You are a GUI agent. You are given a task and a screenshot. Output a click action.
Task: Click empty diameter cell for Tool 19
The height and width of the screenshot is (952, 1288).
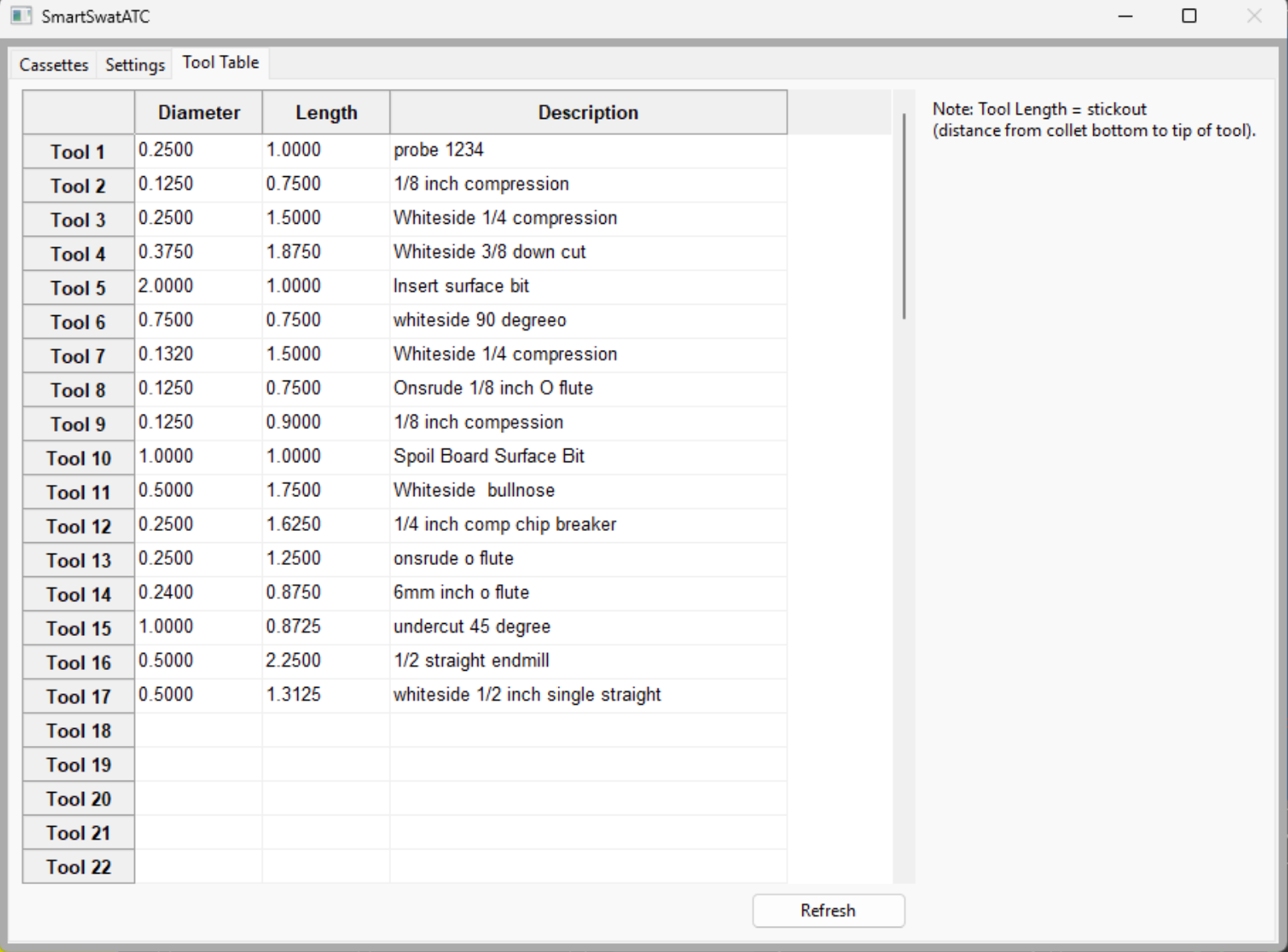coord(198,765)
